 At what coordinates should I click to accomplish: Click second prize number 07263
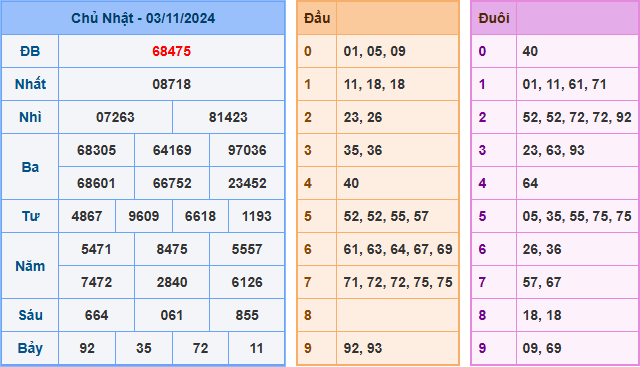click(115, 118)
